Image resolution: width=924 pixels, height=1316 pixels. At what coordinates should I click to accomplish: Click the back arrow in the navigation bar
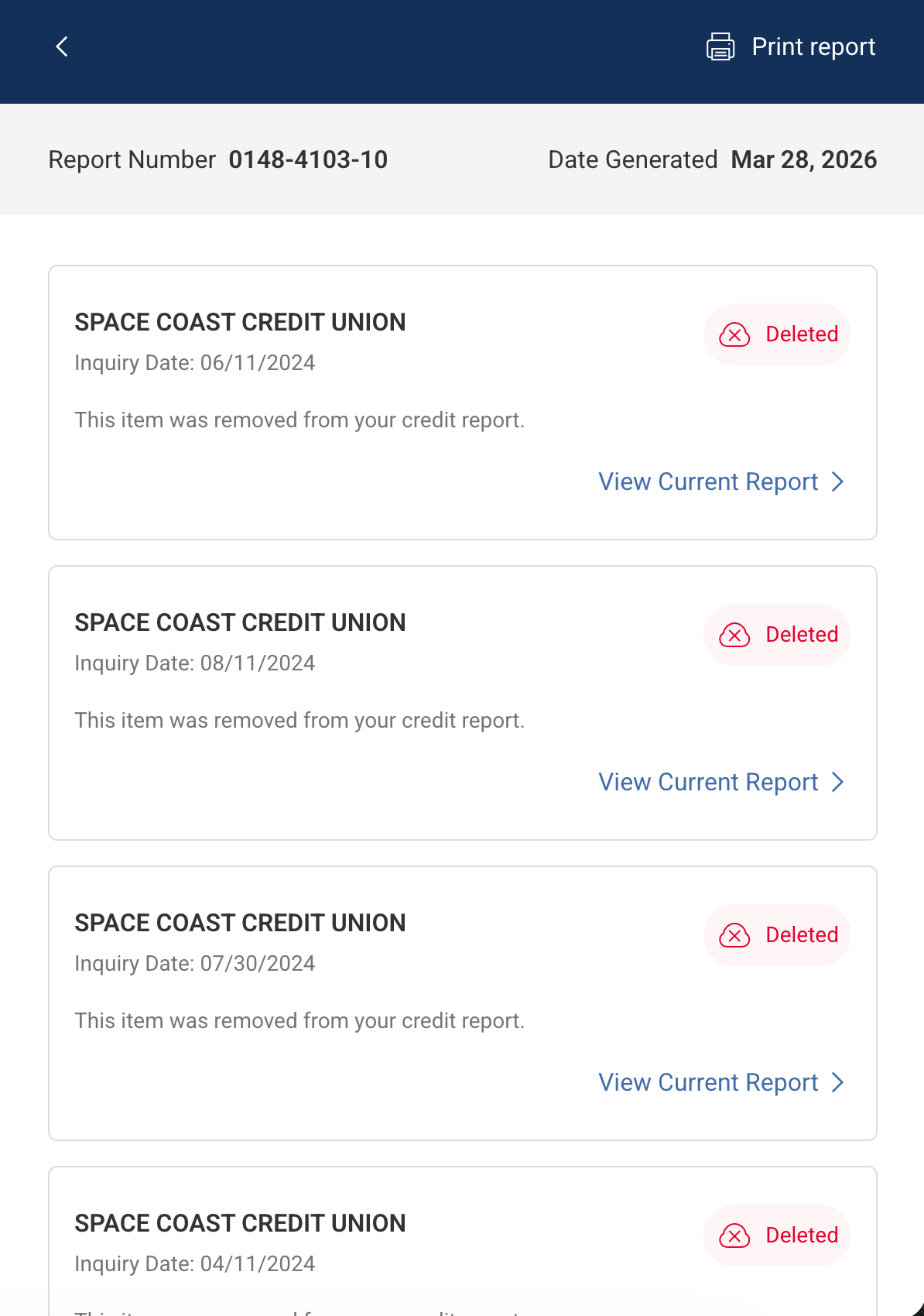pos(61,46)
